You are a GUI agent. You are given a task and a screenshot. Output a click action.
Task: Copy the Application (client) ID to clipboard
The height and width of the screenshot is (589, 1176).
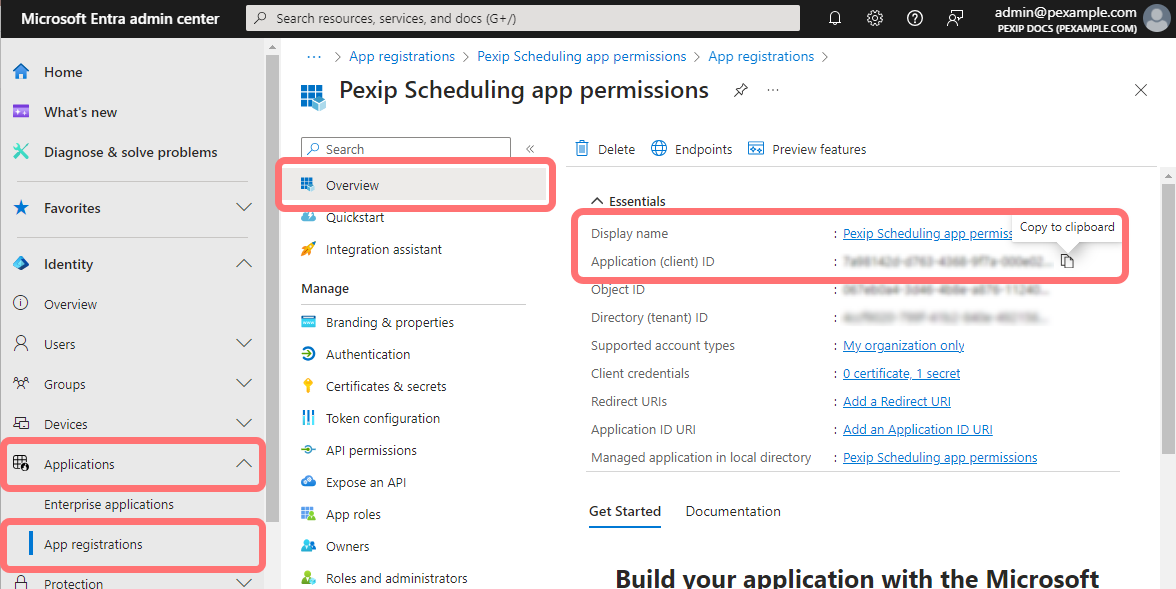pyautogui.click(x=1066, y=259)
